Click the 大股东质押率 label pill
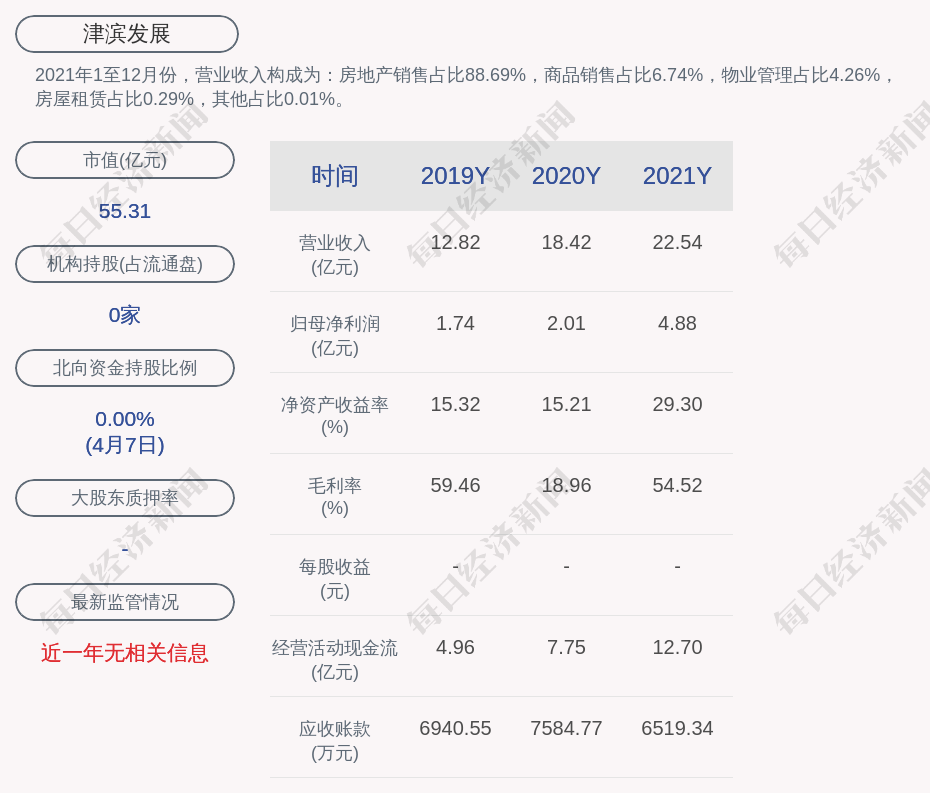 point(125,498)
